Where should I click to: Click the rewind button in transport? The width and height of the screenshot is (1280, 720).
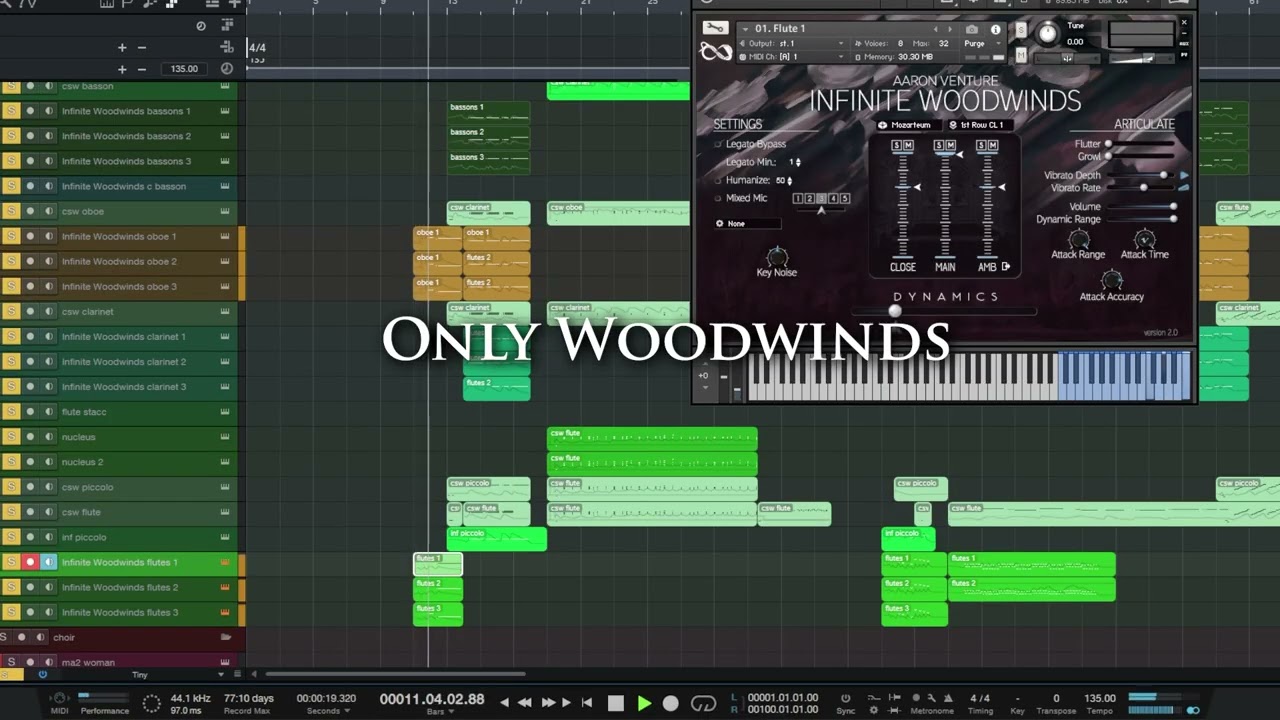524,703
